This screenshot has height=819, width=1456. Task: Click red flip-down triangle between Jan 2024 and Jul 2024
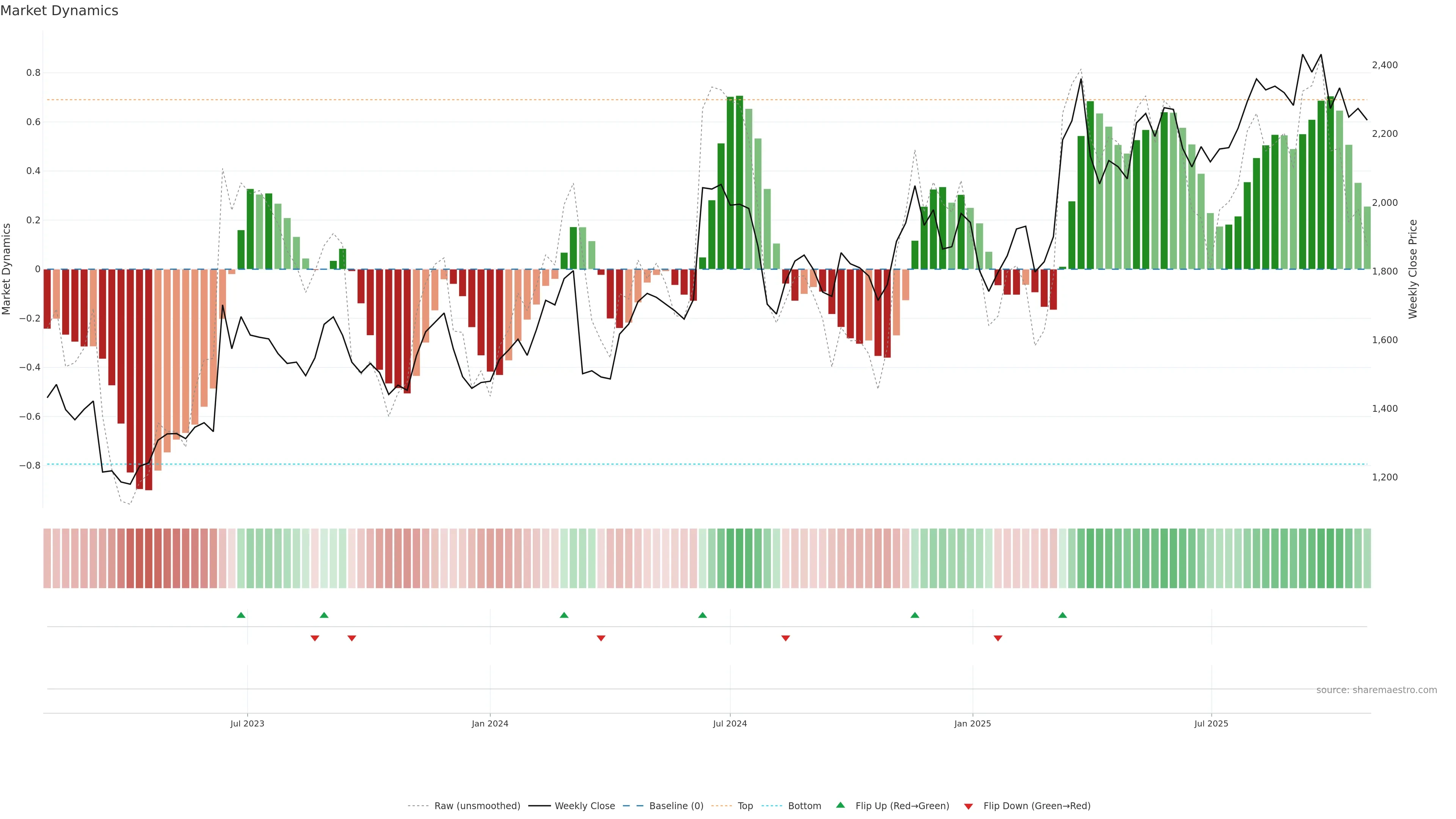click(x=601, y=638)
